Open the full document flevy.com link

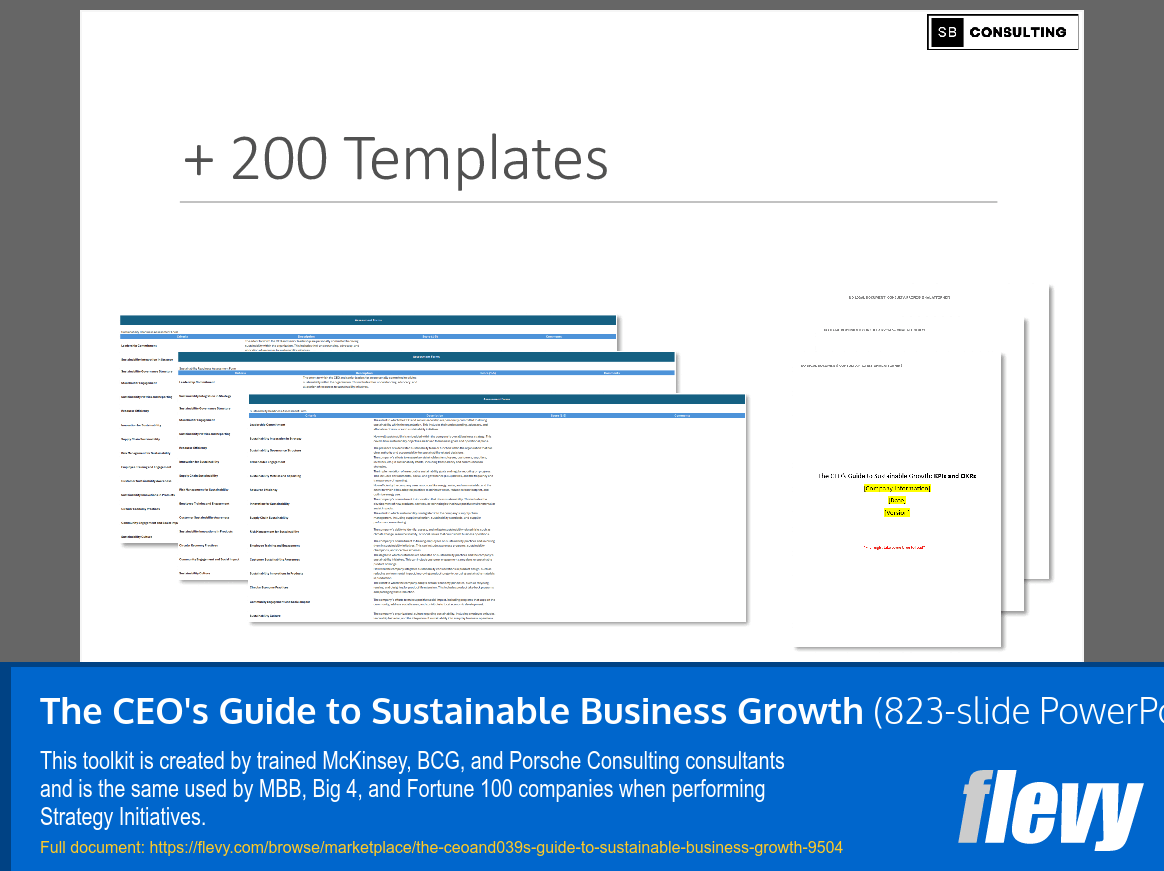click(x=496, y=847)
